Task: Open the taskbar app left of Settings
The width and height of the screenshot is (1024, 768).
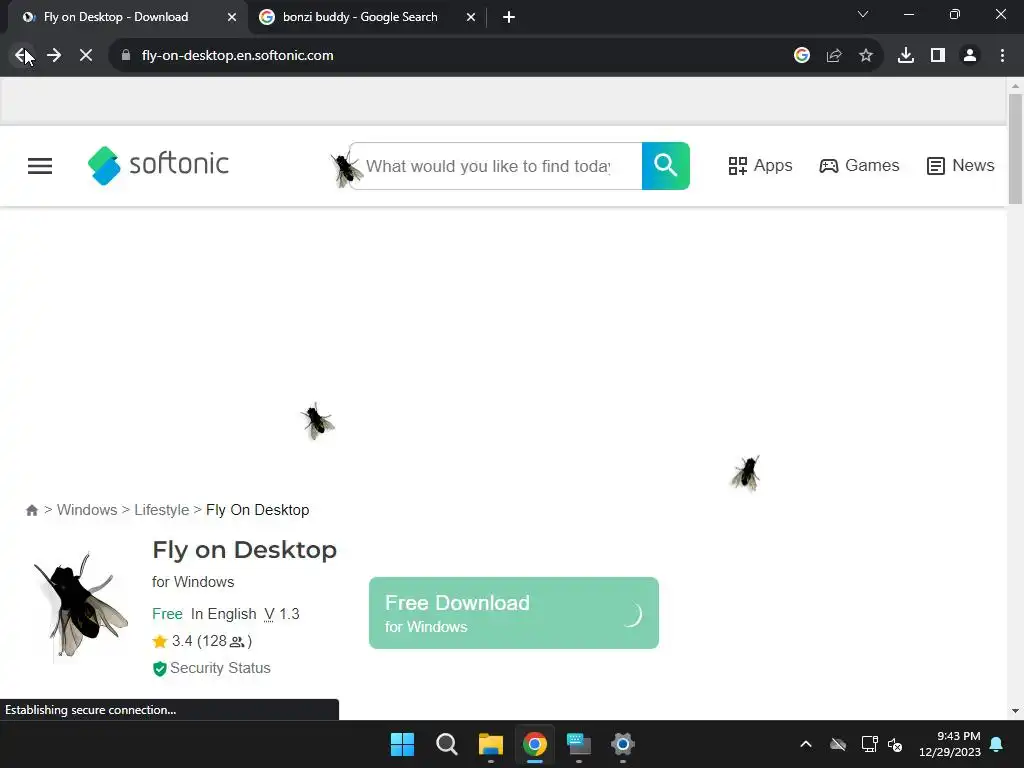Action: (579, 744)
